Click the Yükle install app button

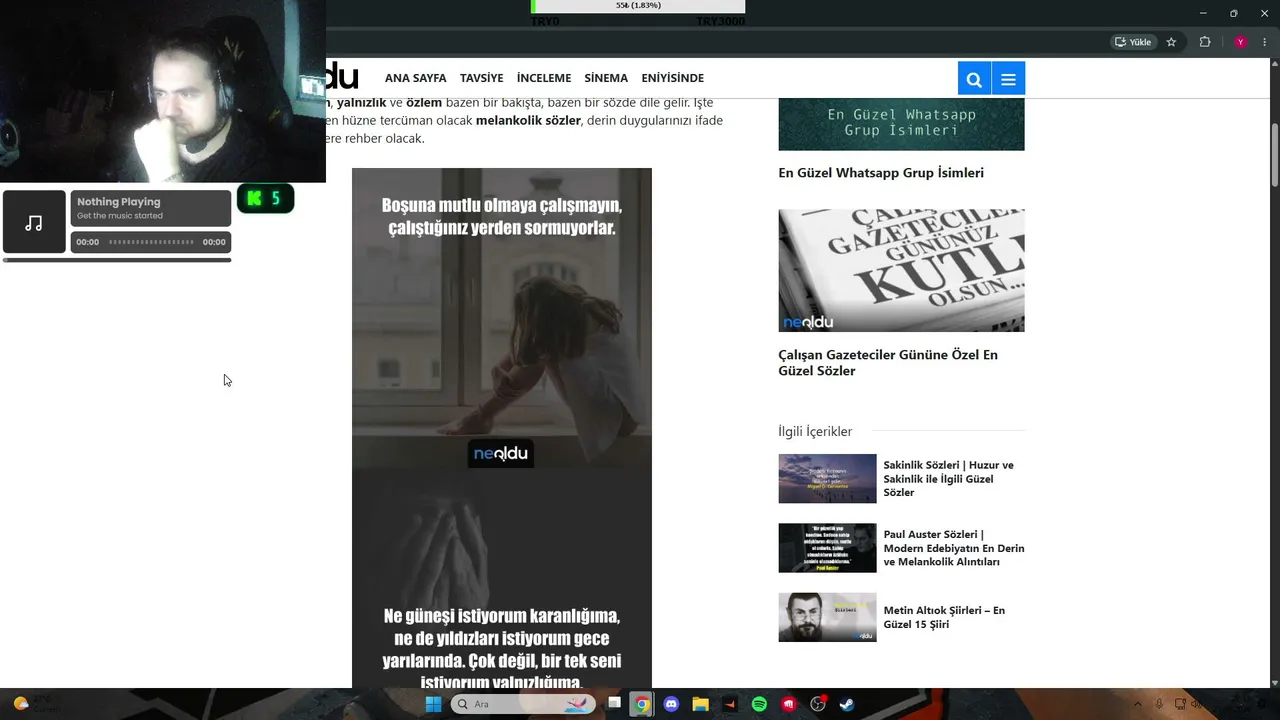pos(1133,42)
